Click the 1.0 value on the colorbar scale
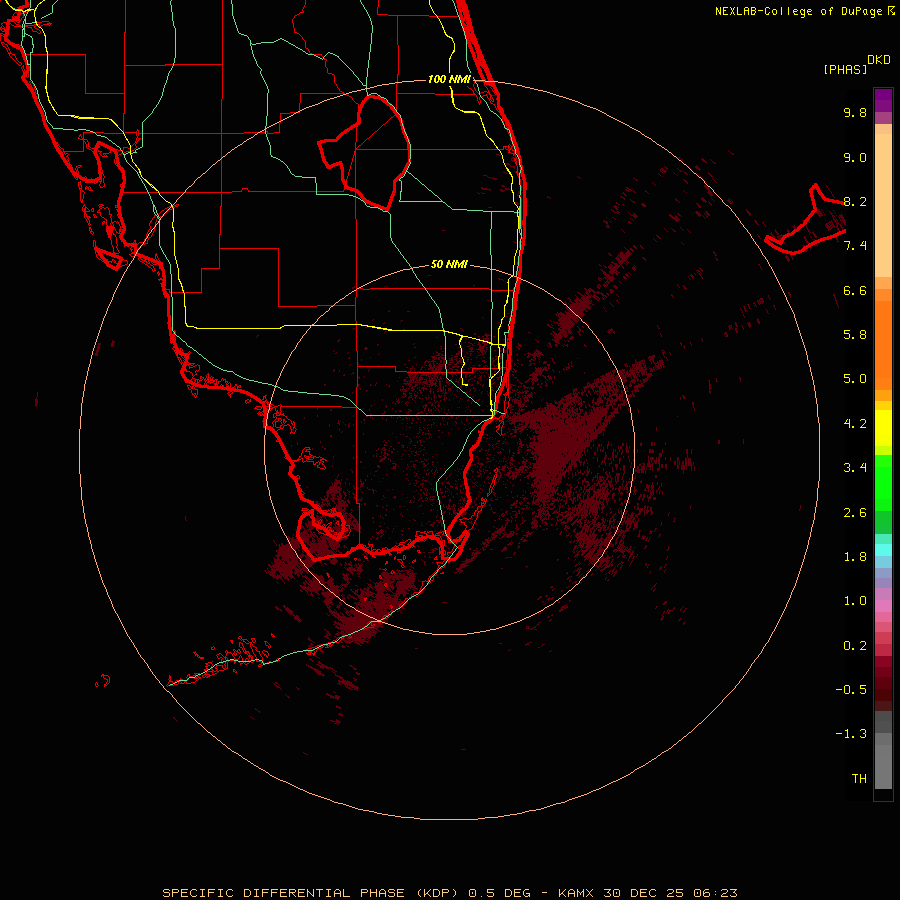 tap(855, 601)
